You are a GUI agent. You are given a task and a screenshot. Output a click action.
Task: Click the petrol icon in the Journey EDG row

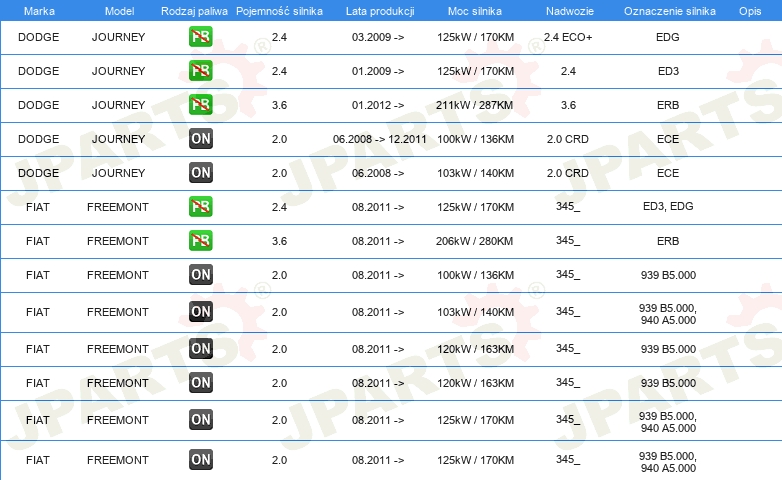pyautogui.click(x=200, y=36)
